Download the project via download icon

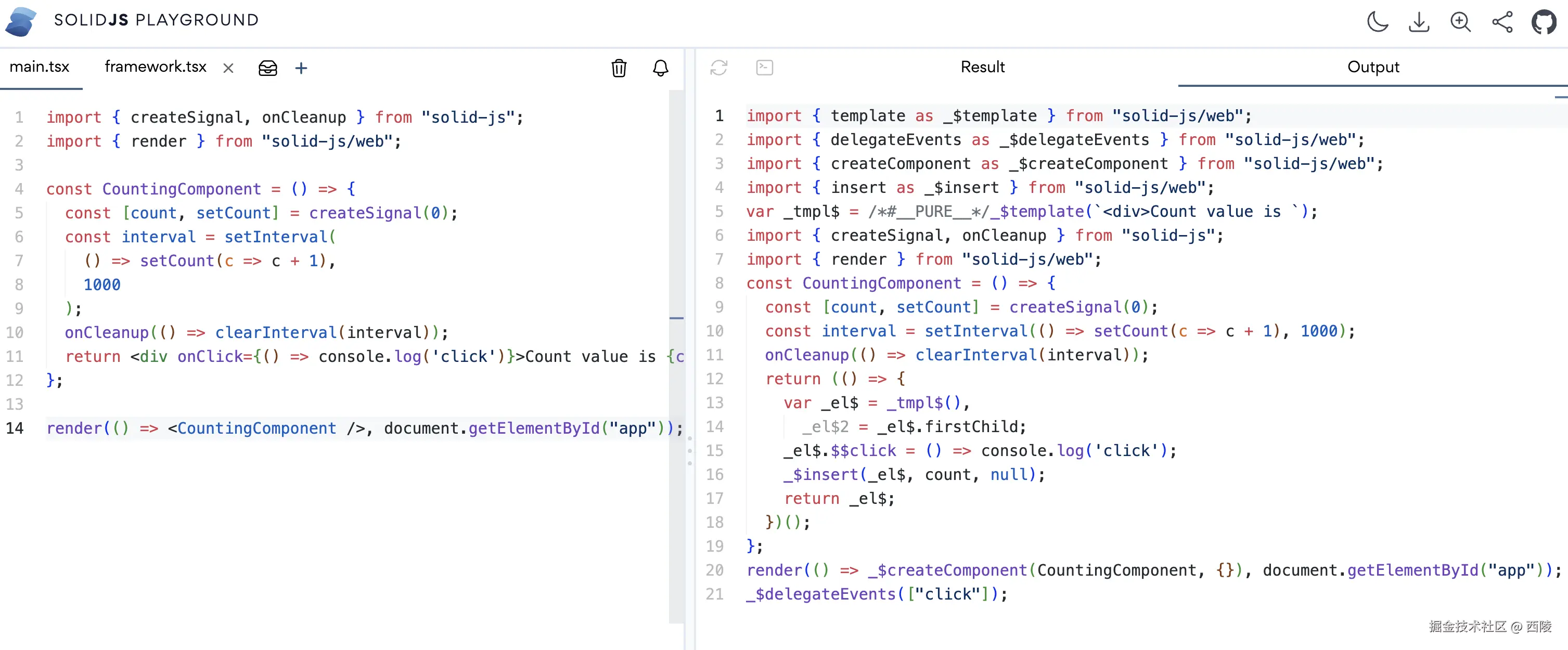click(1419, 22)
